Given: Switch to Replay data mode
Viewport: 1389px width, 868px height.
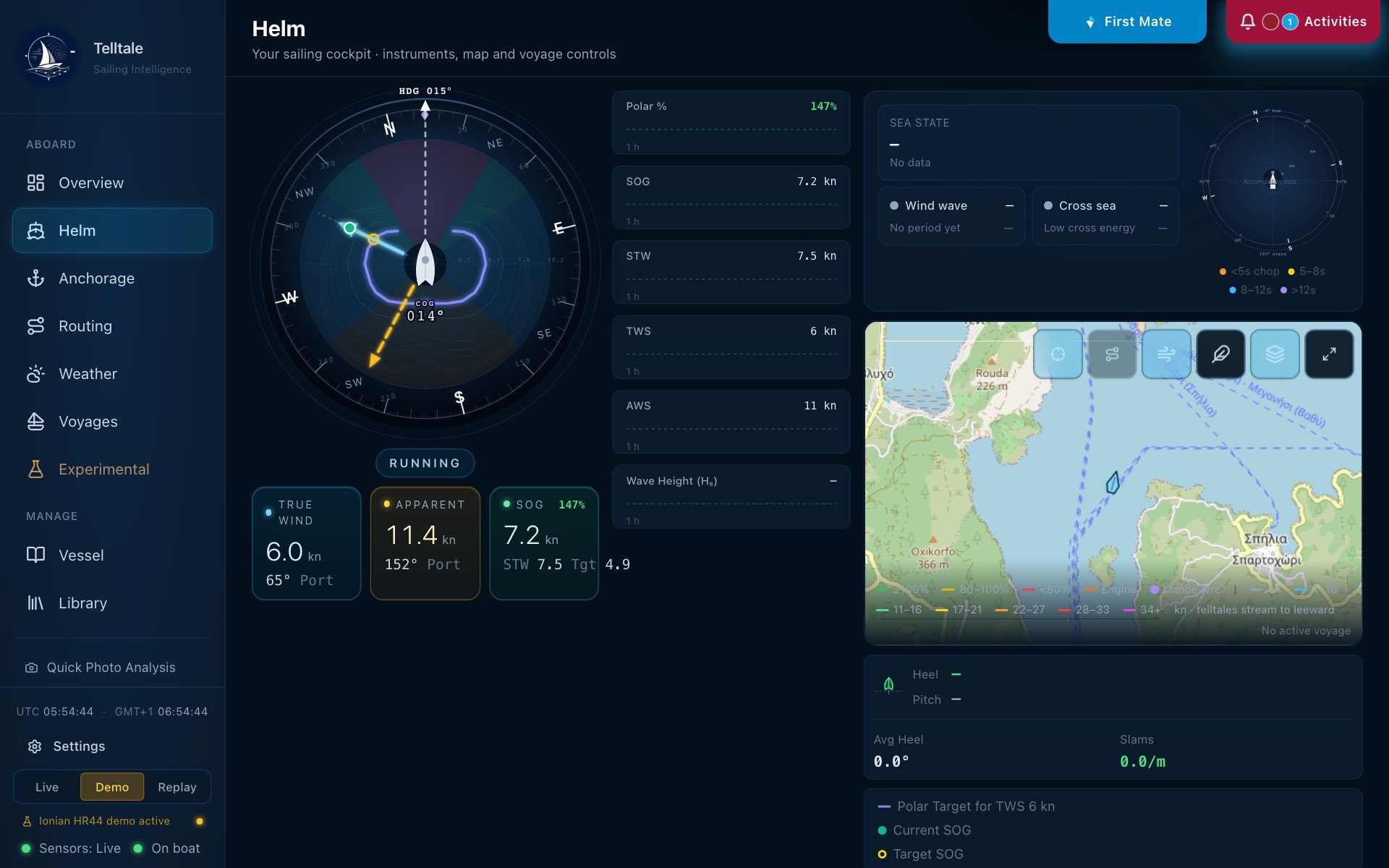Looking at the screenshot, I should (x=177, y=787).
